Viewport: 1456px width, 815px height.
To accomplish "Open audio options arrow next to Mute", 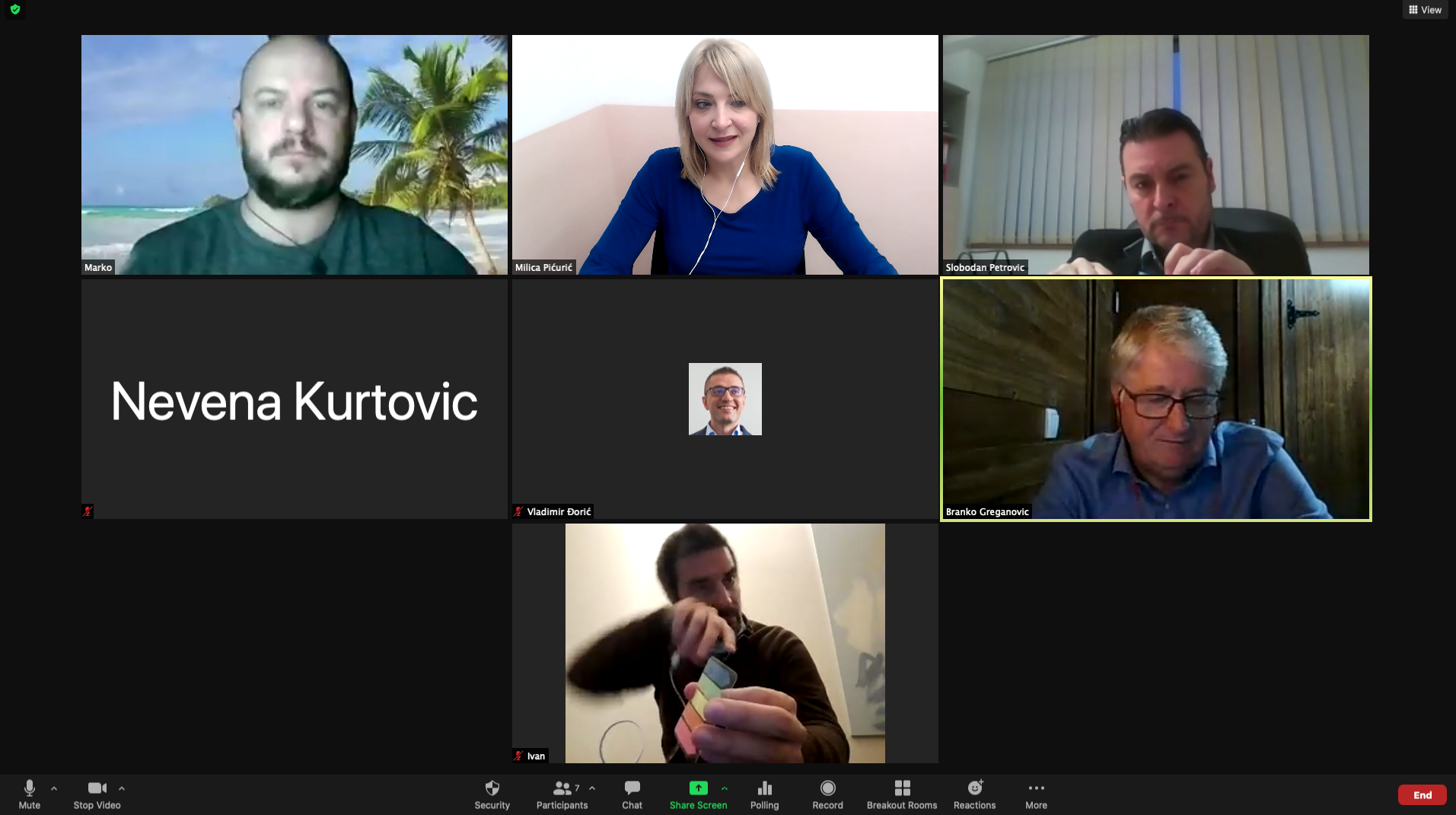I will click(54, 788).
